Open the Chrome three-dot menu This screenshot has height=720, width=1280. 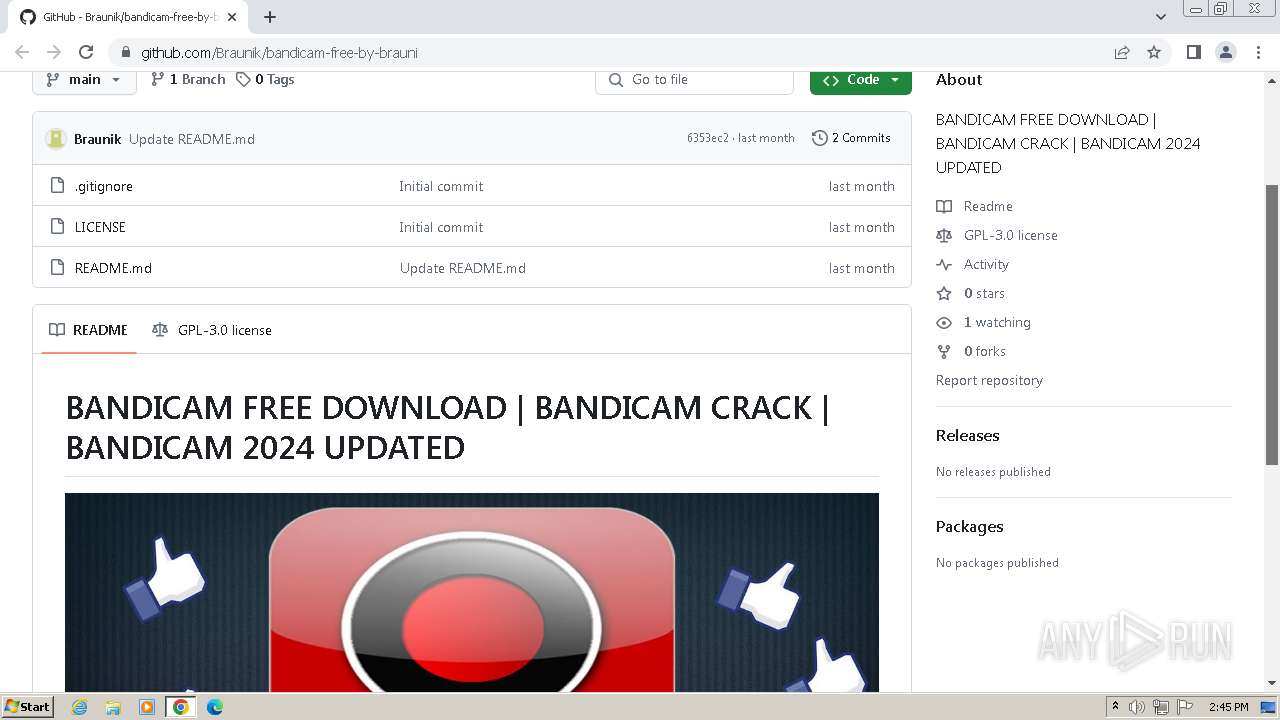click(x=1258, y=52)
